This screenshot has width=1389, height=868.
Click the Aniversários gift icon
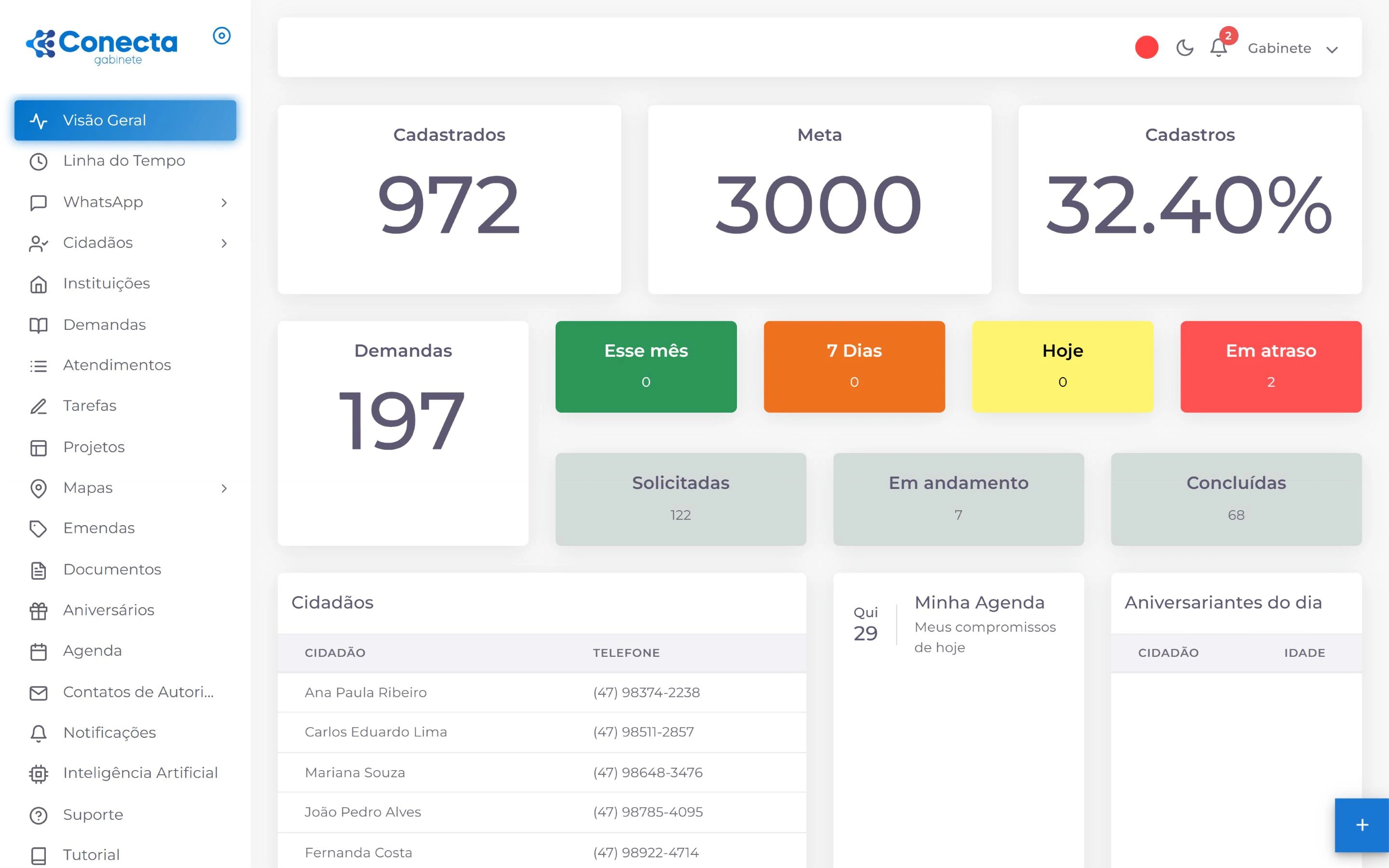(x=39, y=611)
